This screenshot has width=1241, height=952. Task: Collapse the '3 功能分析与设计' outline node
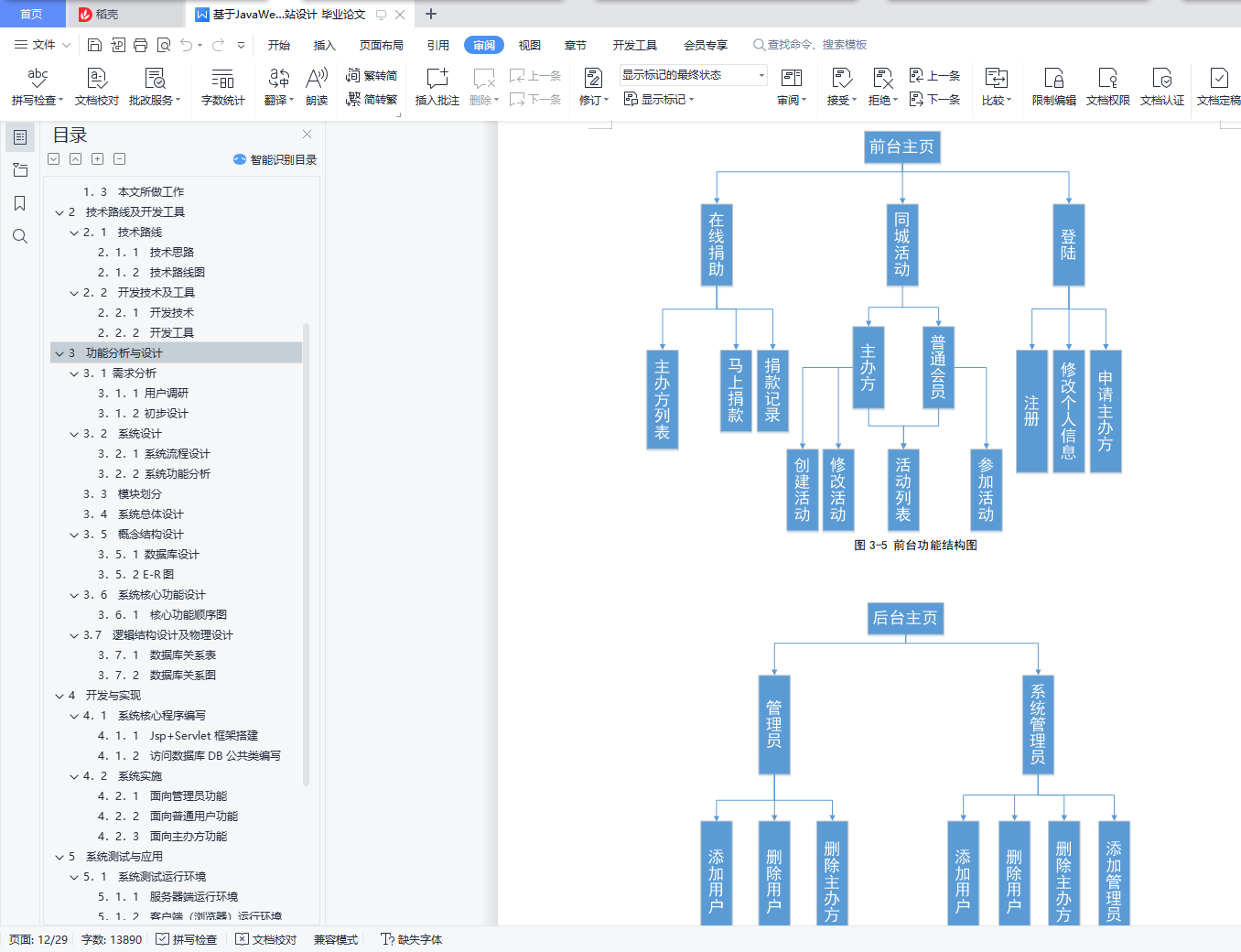(59, 353)
